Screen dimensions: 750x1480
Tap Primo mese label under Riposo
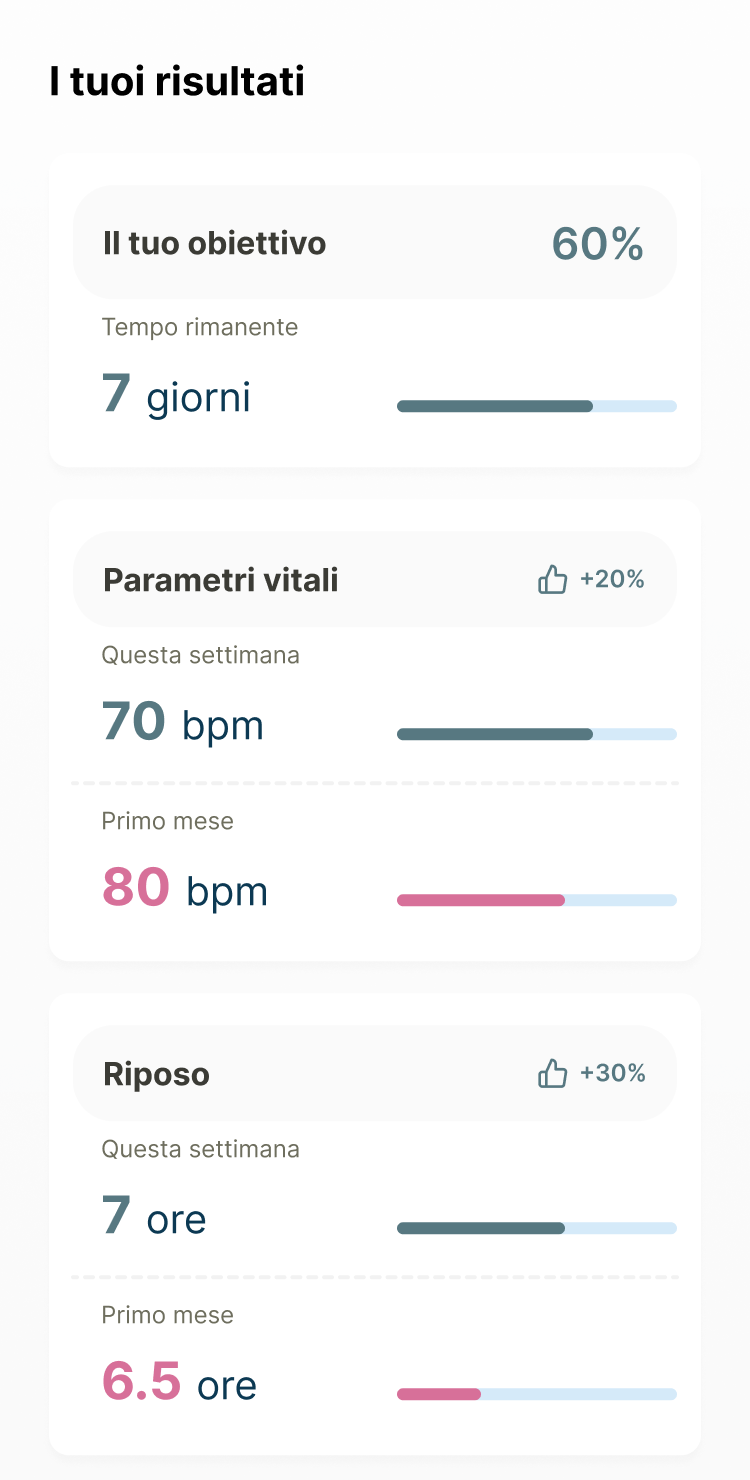[x=167, y=1315]
